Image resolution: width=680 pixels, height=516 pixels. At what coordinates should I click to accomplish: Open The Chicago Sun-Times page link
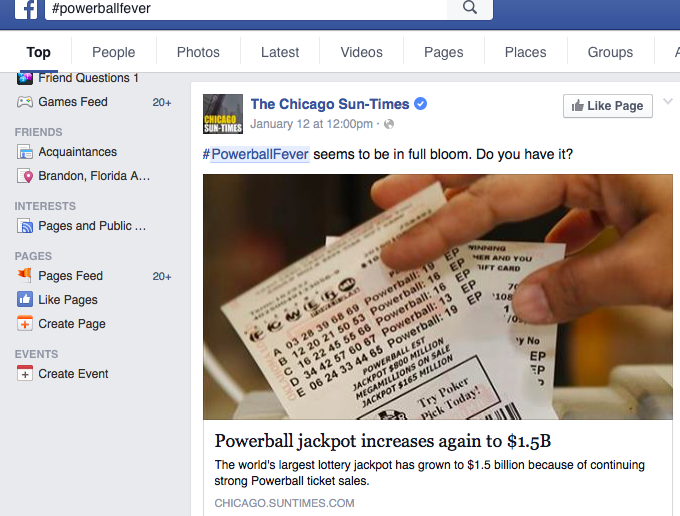330,104
